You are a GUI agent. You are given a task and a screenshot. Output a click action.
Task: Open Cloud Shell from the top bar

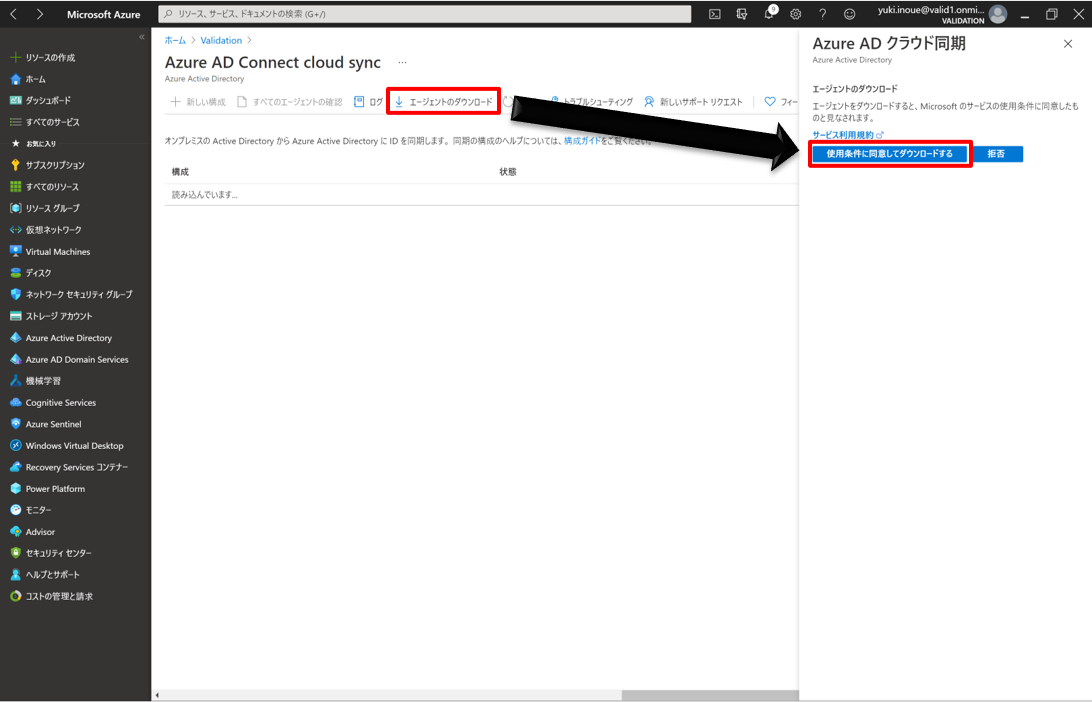point(715,14)
